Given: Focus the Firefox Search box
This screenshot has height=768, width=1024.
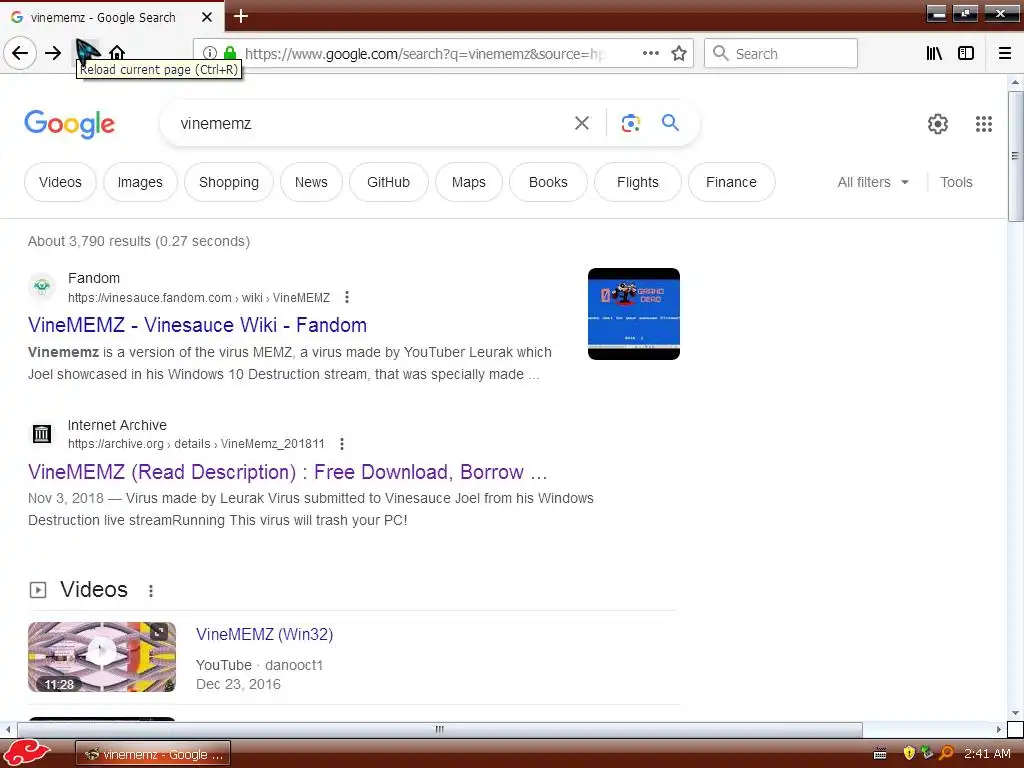Looking at the screenshot, I should (780, 53).
